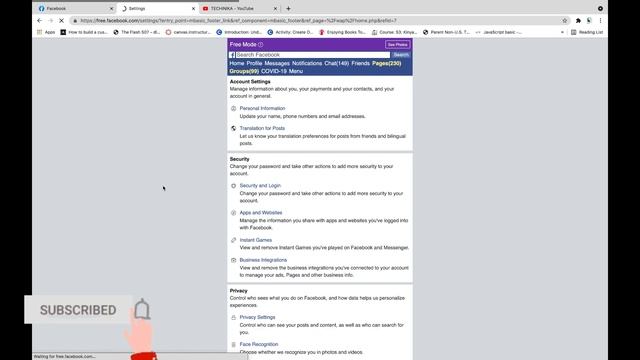
Task: Open the canvas.instructur... bookmark
Action: tap(188, 32)
